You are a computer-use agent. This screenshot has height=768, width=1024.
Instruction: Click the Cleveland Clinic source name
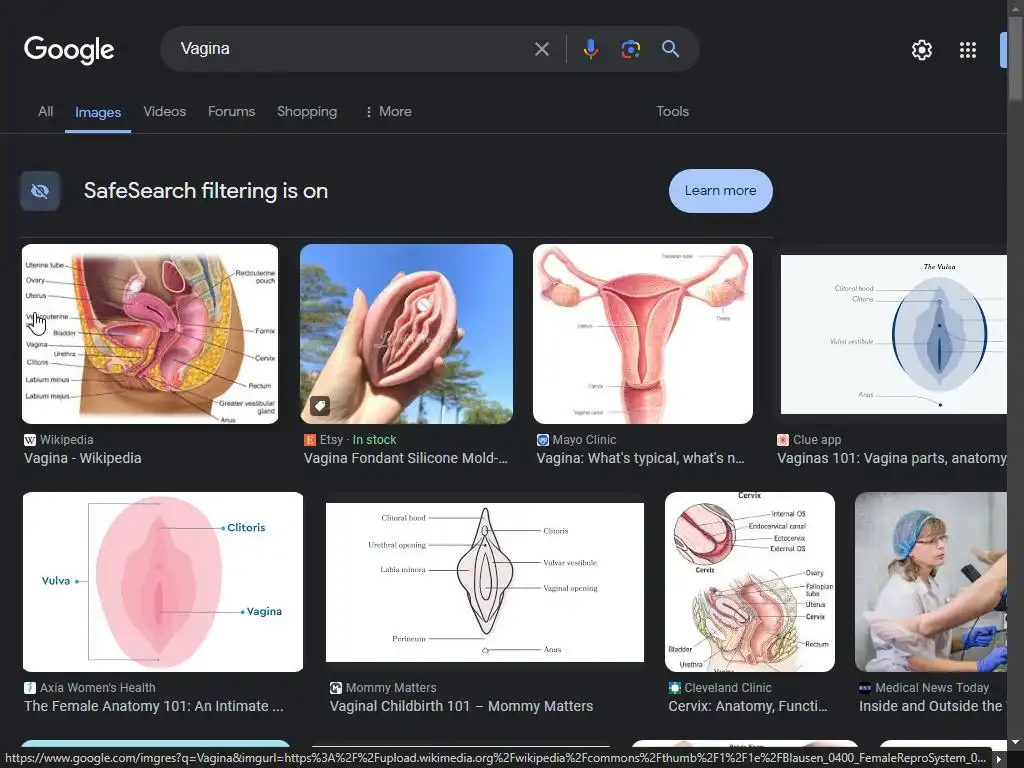pos(728,688)
